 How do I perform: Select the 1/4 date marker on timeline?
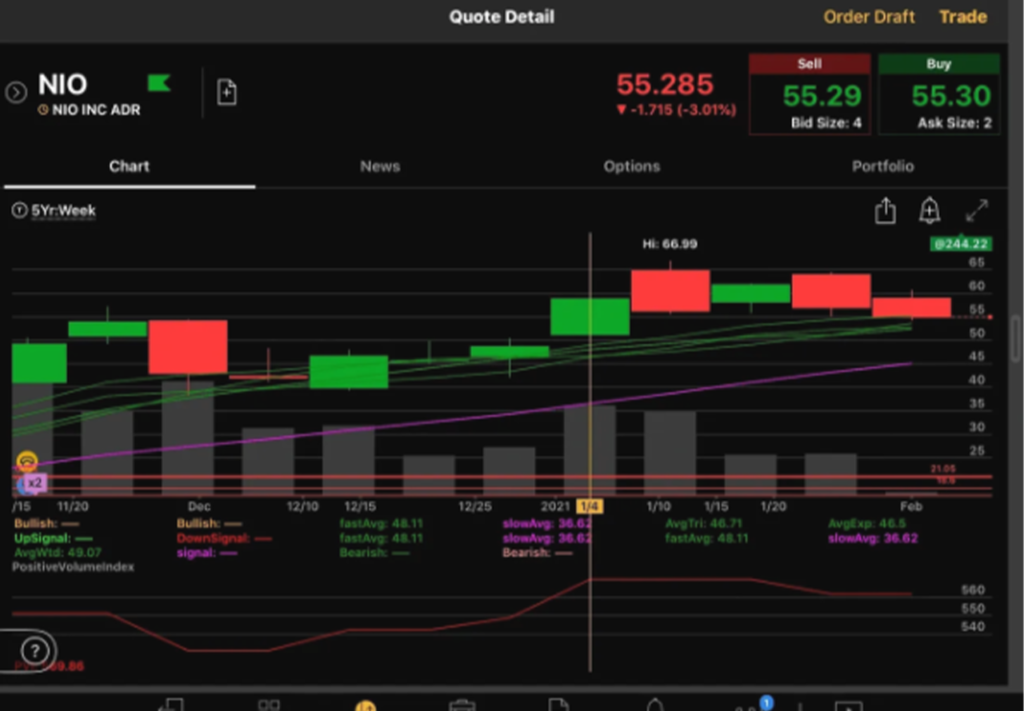point(590,506)
